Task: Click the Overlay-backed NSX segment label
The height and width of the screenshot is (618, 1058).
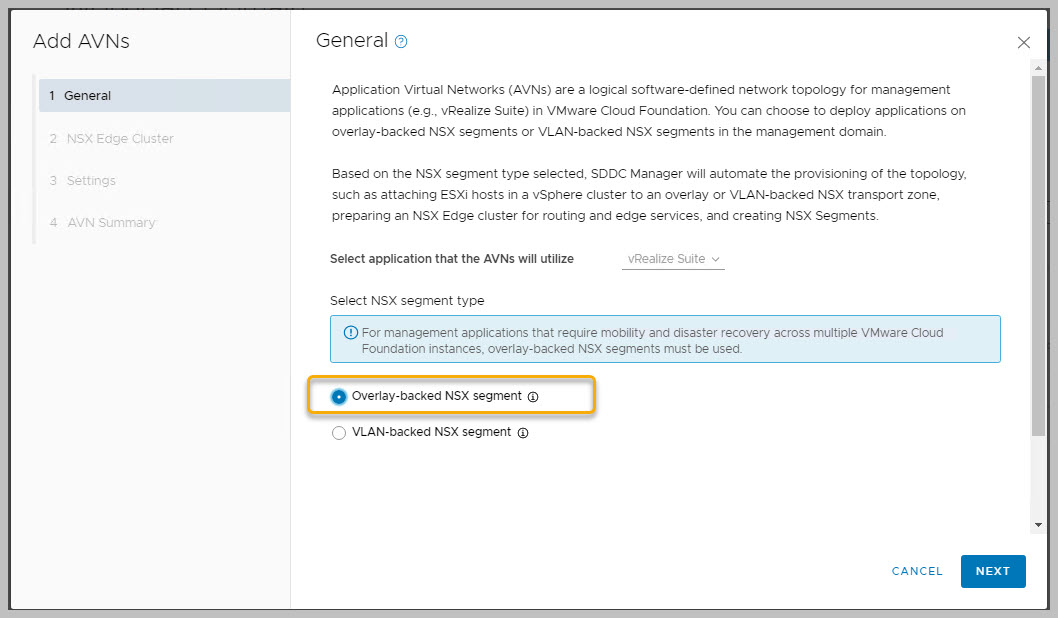Action: 437,396
